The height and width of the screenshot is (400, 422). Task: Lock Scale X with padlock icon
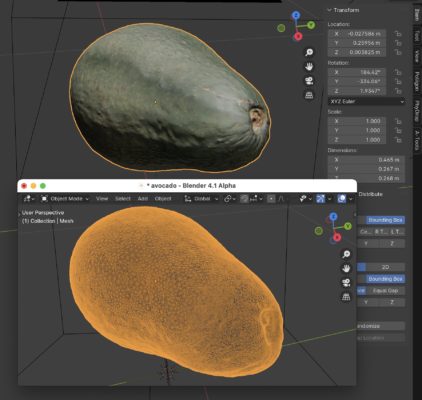[x=398, y=121]
